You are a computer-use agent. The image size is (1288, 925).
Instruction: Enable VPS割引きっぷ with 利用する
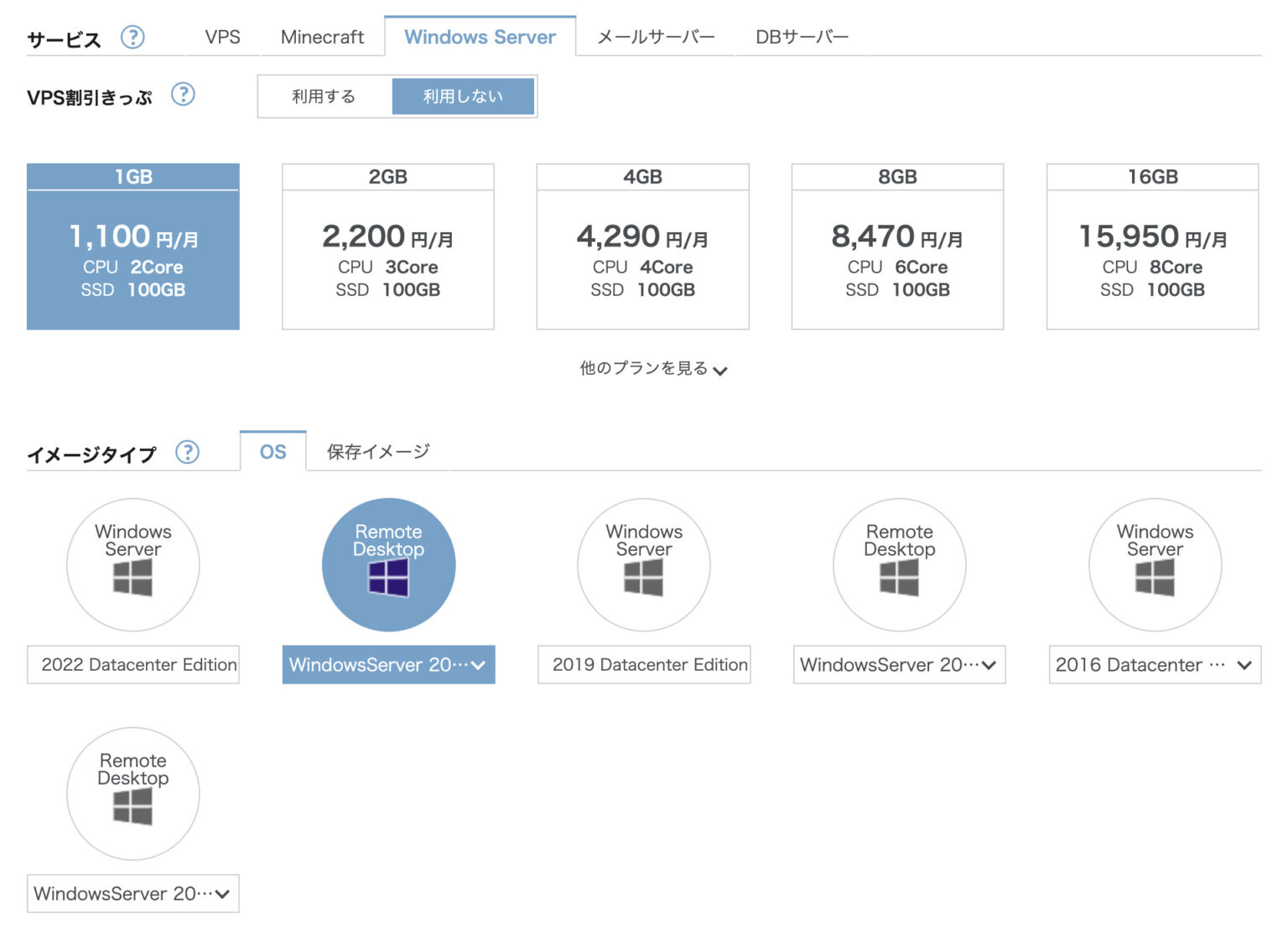tap(325, 96)
